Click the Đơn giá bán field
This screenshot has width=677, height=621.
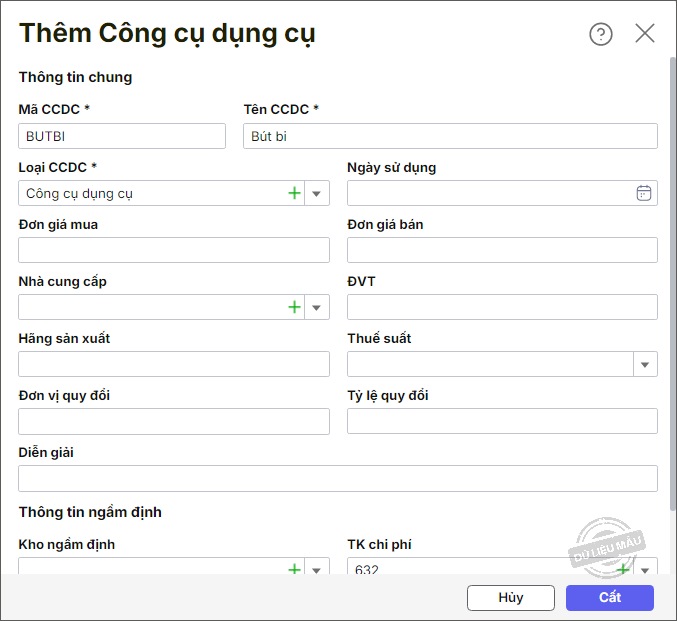coord(502,250)
